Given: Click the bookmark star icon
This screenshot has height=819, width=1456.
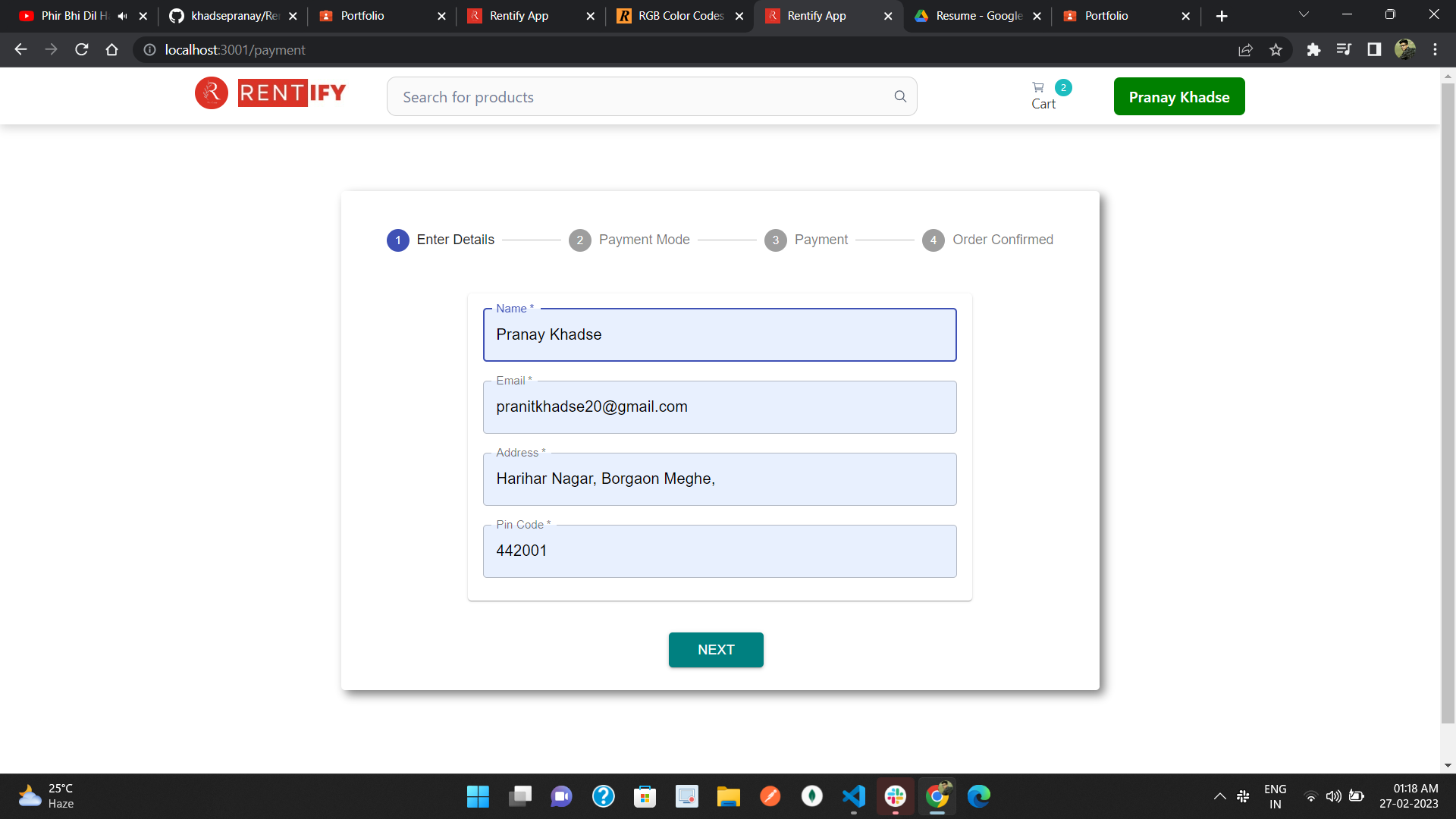Looking at the screenshot, I should tap(1276, 50).
